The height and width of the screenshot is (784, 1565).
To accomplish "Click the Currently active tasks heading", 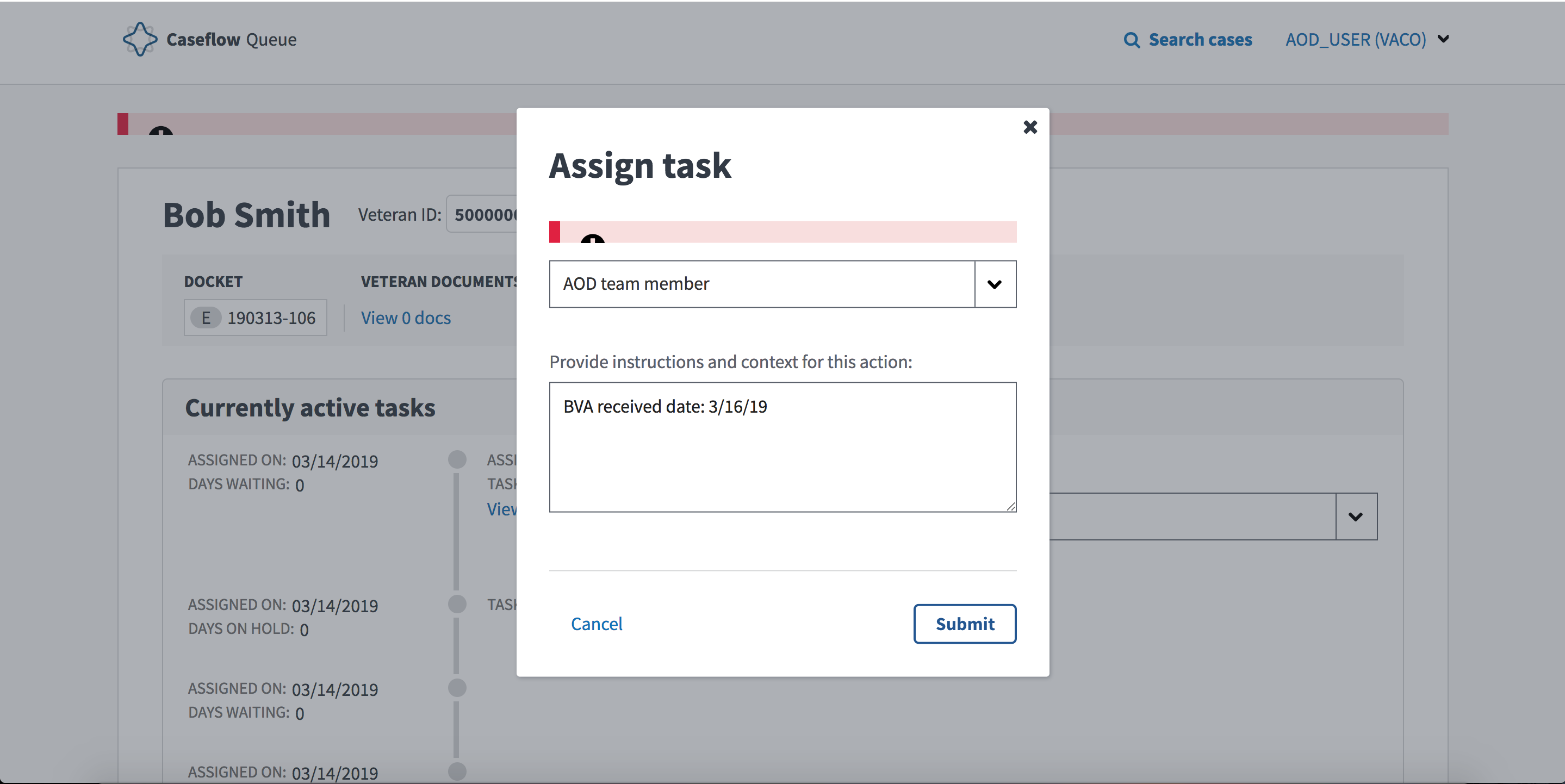I will point(310,407).
